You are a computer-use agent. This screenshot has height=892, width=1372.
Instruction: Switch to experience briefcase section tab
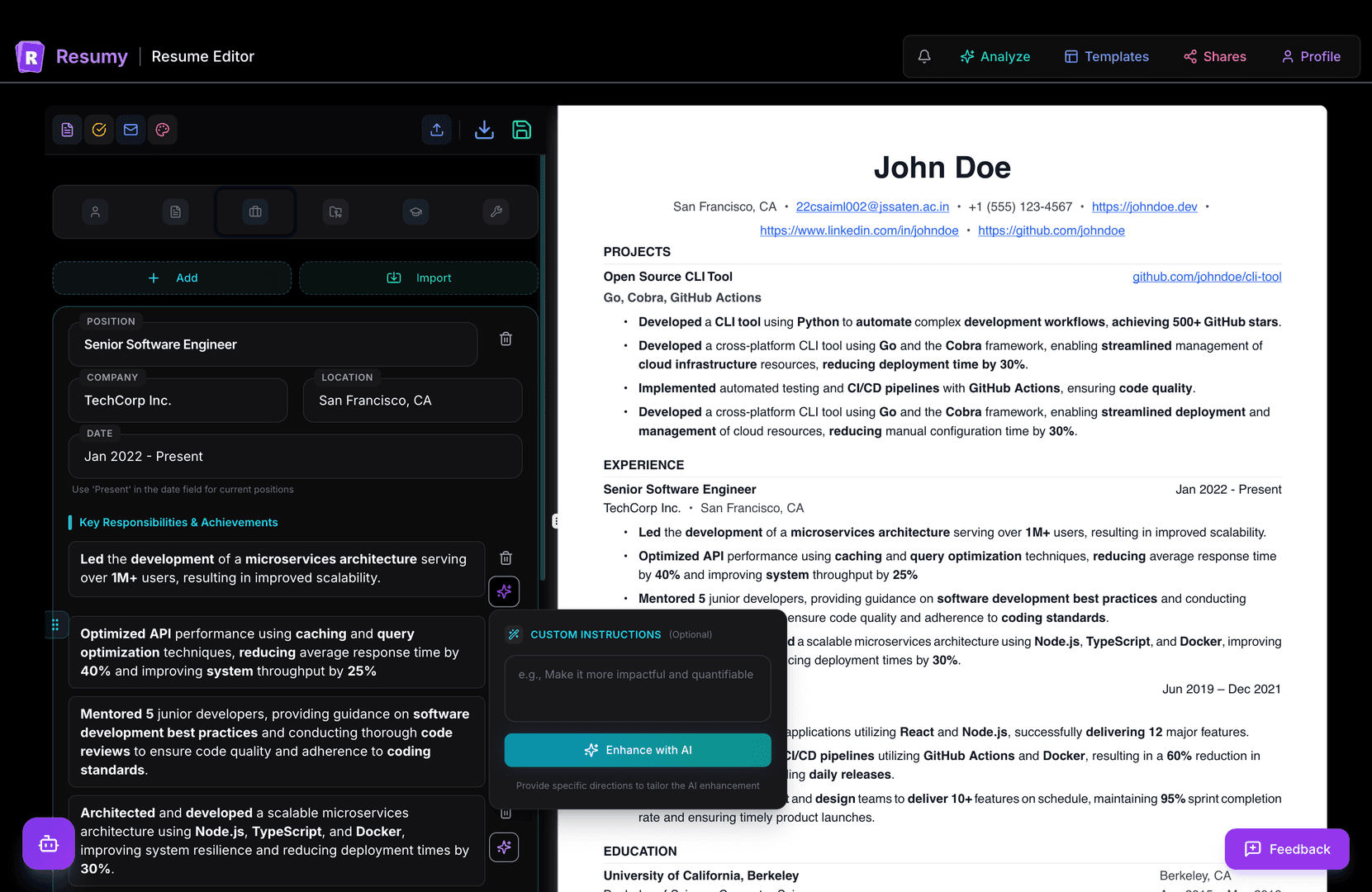pyautogui.click(x=255, y=212)
